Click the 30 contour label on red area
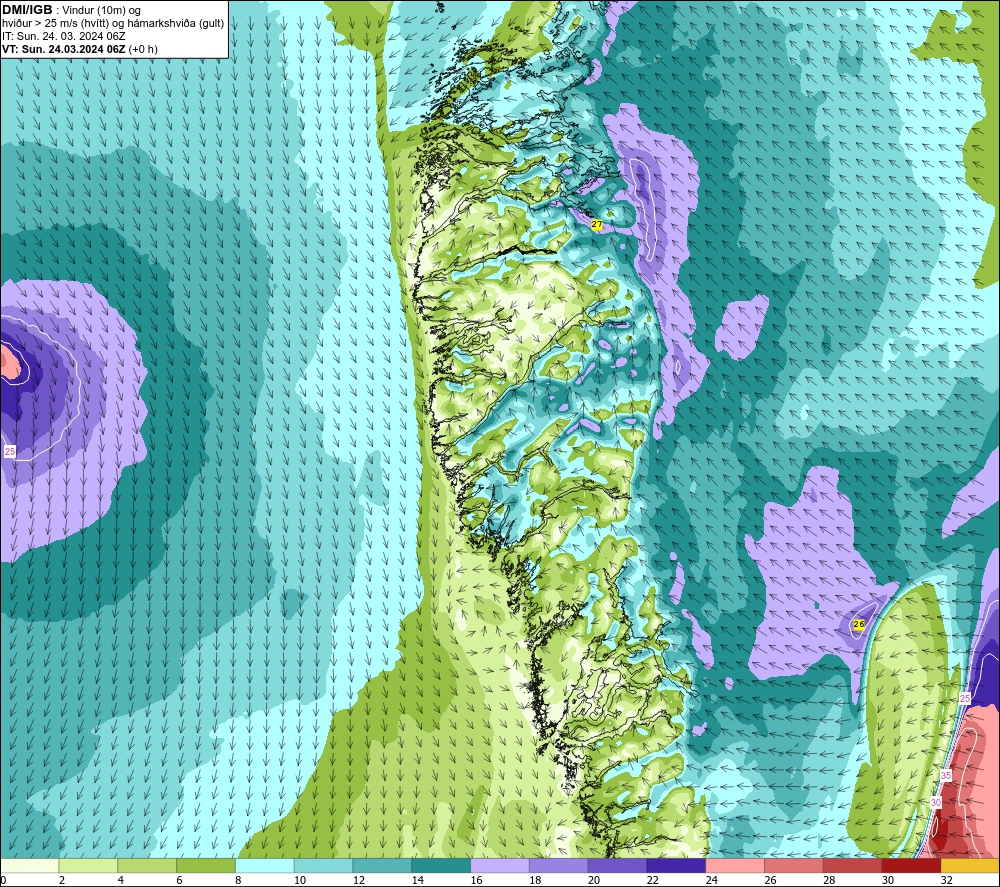 tap(936, 802)
